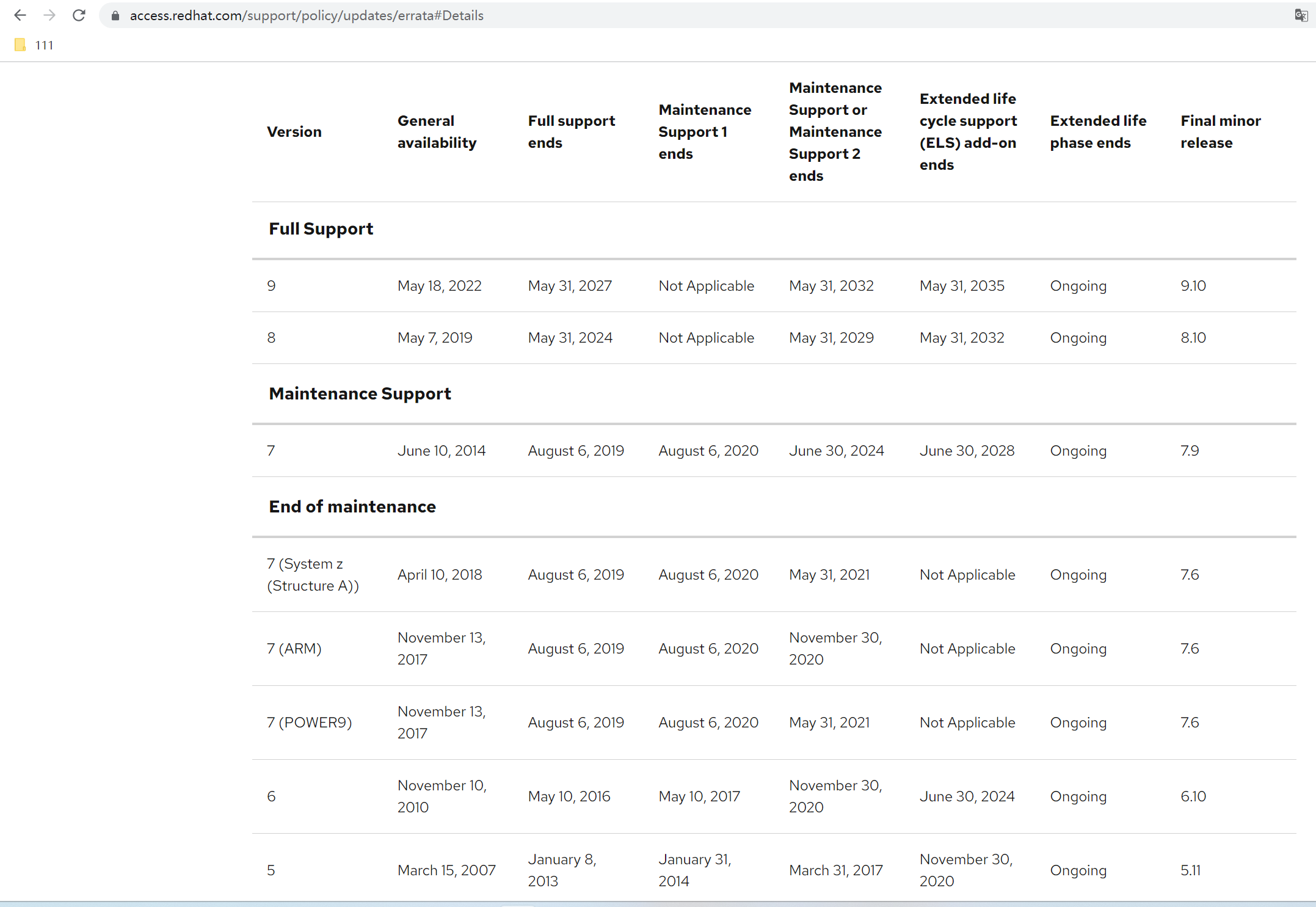
Task: Click the Maintenance Support section heading
Action: (360, 394)
